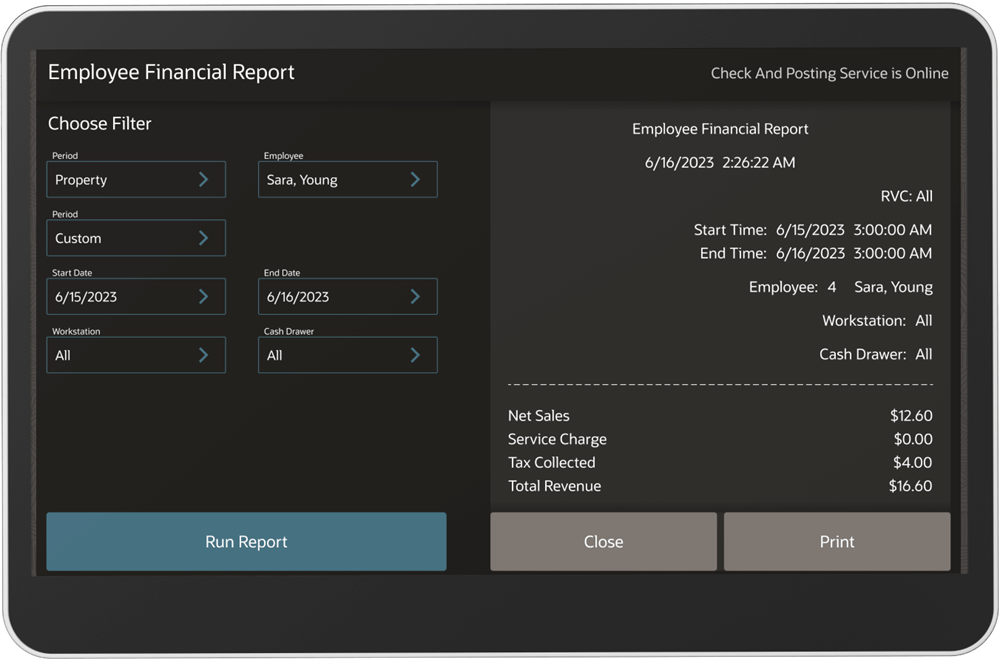Image resolution: width=1000 pixels, height=659 pixels.
Task: Click the End Date value 6/16/2023
Action: [298, 297]
